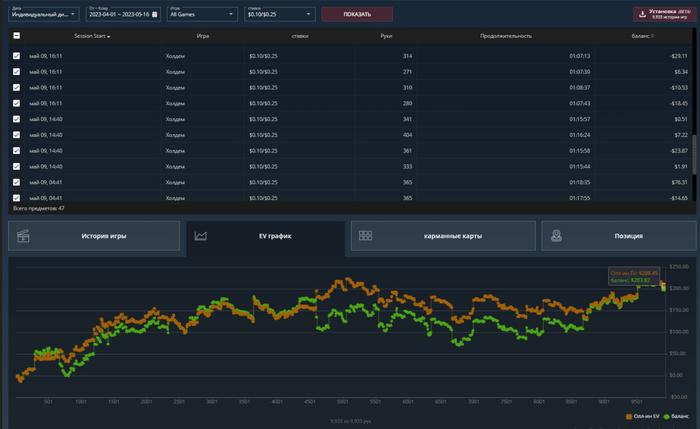Uncheck the session row with balance $7.22
700x429 pixels.
click(17, 135)
